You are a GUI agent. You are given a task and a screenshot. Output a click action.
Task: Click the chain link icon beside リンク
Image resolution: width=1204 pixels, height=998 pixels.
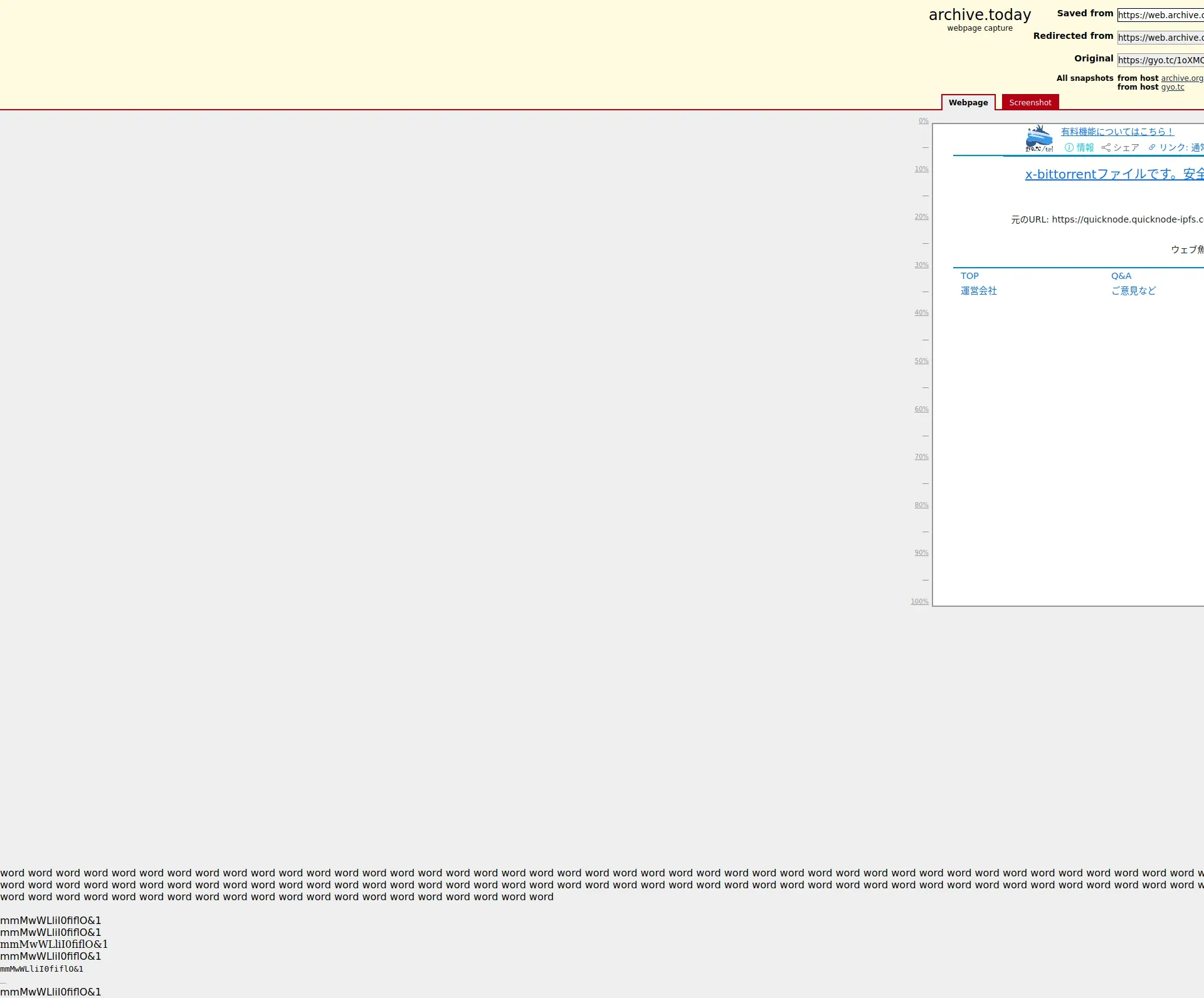coord(1152,148)
